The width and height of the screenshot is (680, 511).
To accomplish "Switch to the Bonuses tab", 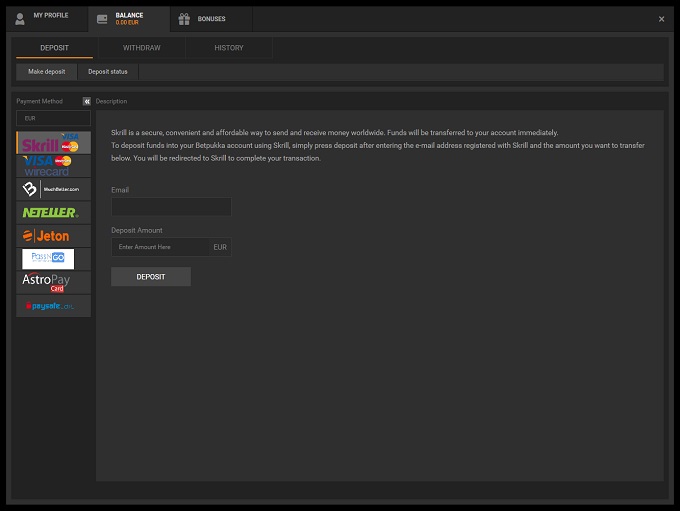I will point(210,18).
